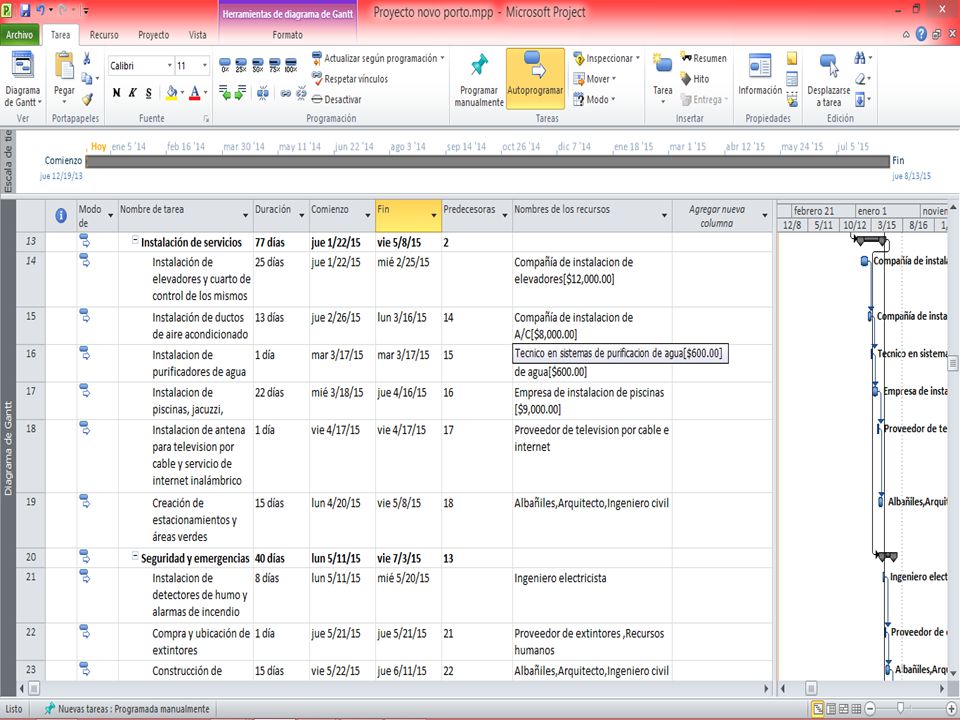Click the Link Tasks chain icon
This screenshot has height=720, width=960.
click(286, 93)
